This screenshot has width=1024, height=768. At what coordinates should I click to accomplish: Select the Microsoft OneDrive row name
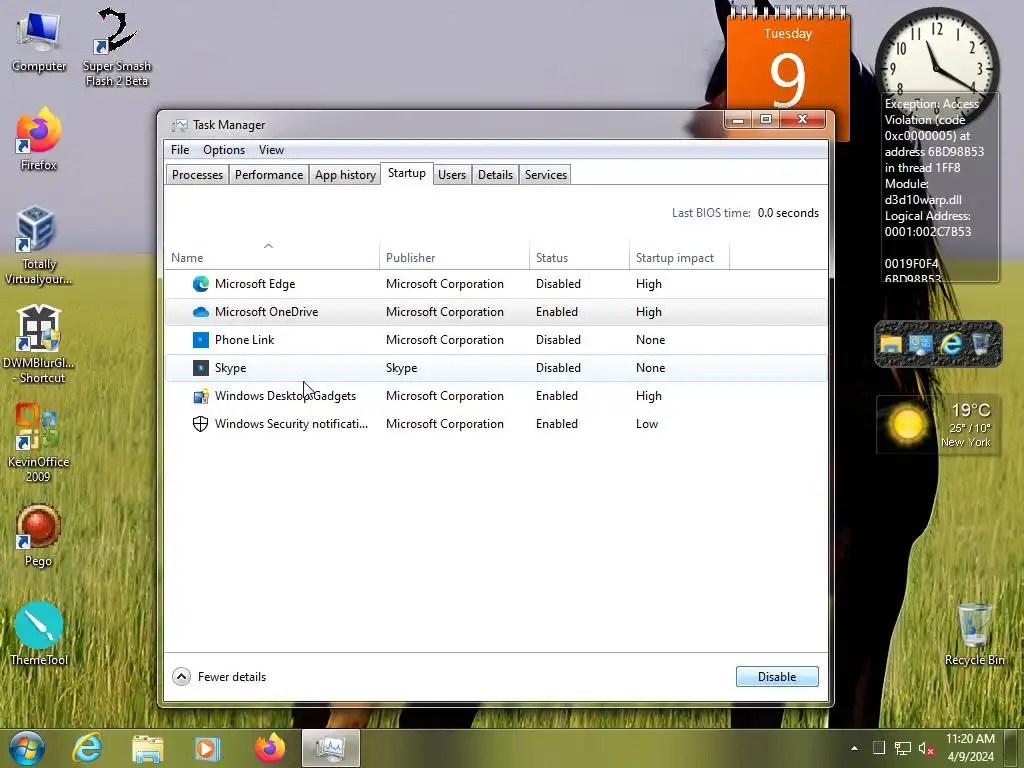pyautogui.click(x=266, y=312)
